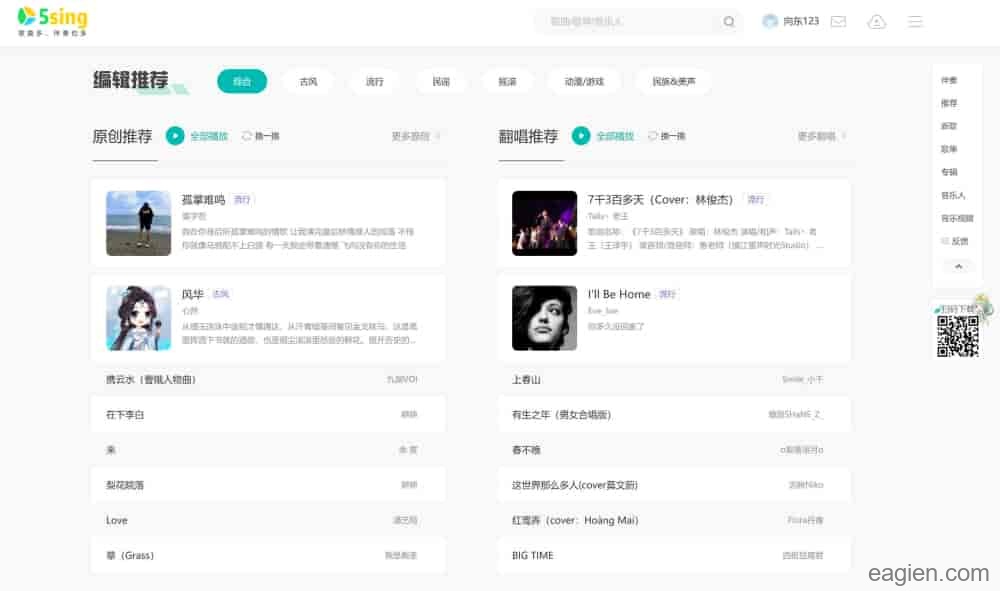The width and height of the screenshot is (1000, 591).
Task: Open the messages envelope icon
Action: click(838, 22)
